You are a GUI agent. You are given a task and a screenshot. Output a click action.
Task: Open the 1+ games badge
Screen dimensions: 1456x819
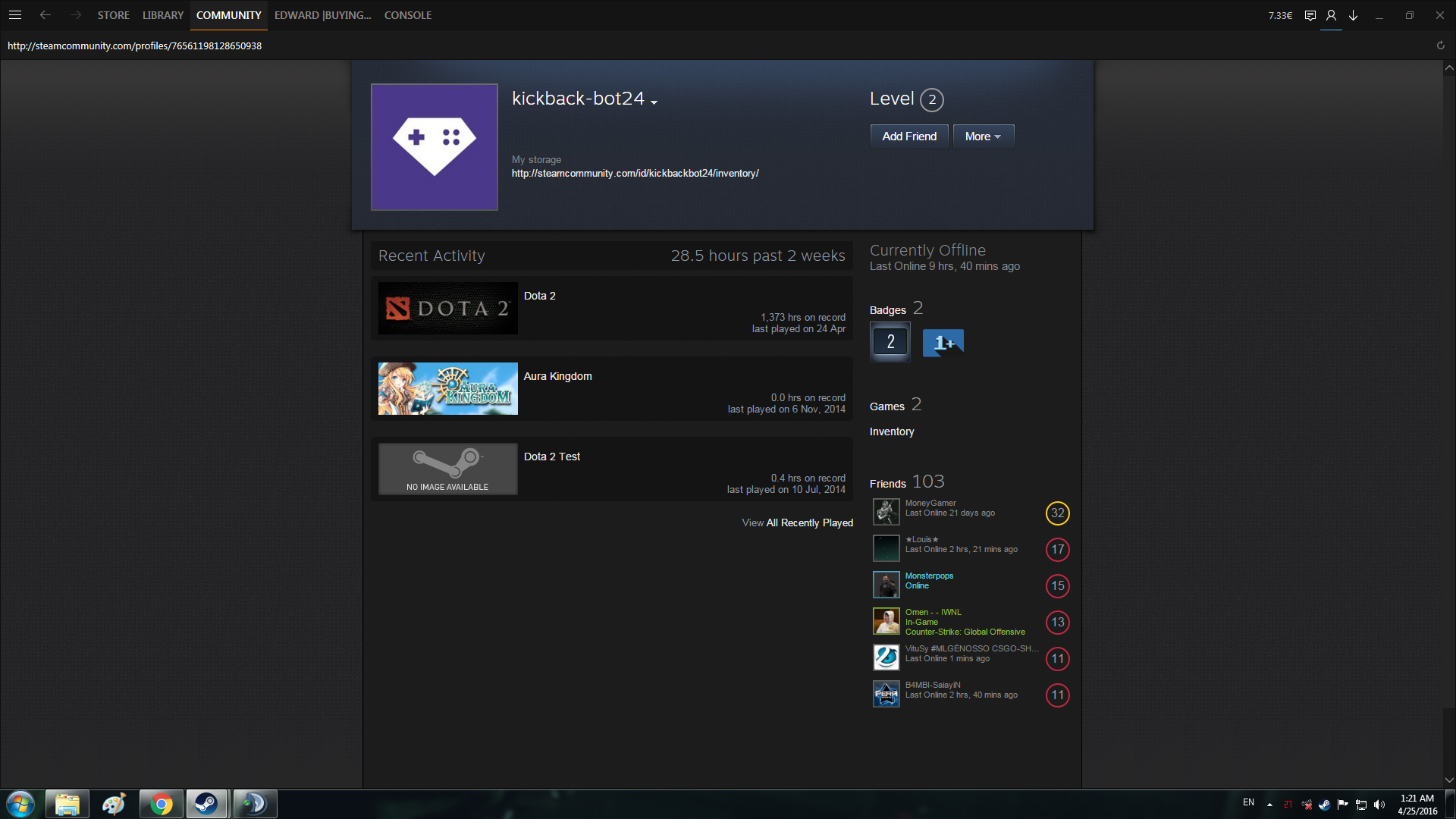[943, 343]
